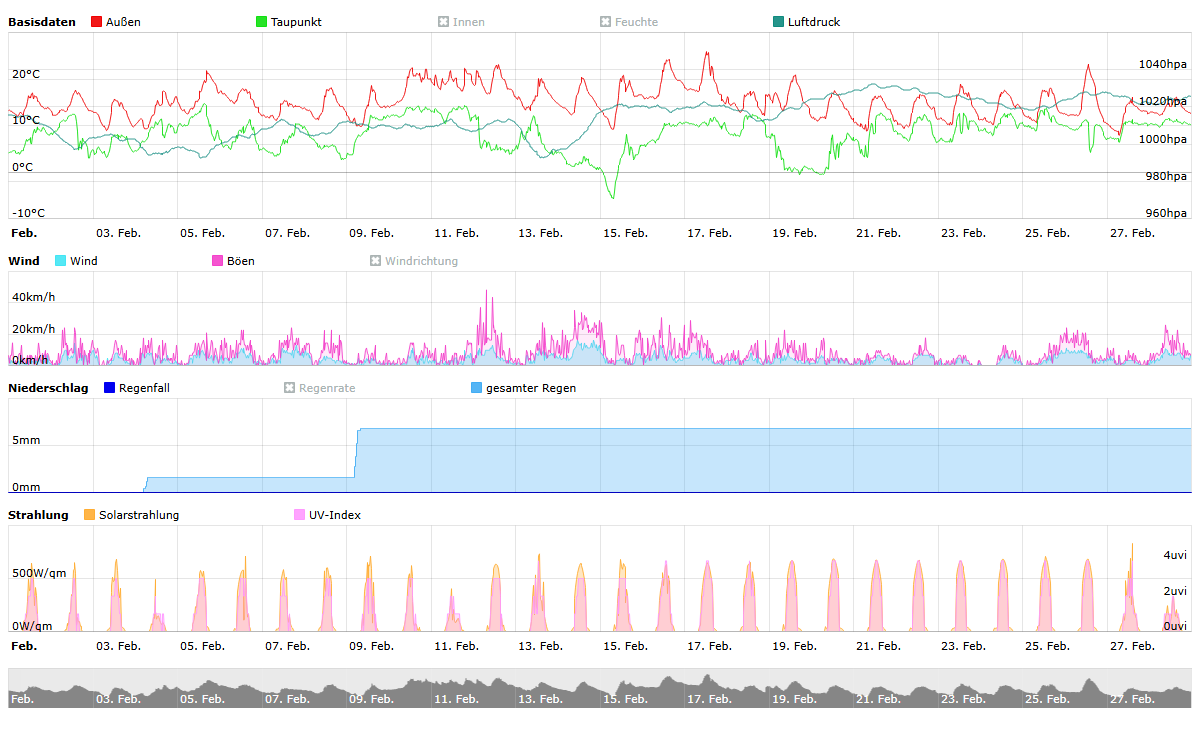The image size is (1200, 750).
Task: Click the tallest solar radiation peak on 27. Feb.
Action: [1132, 545]
